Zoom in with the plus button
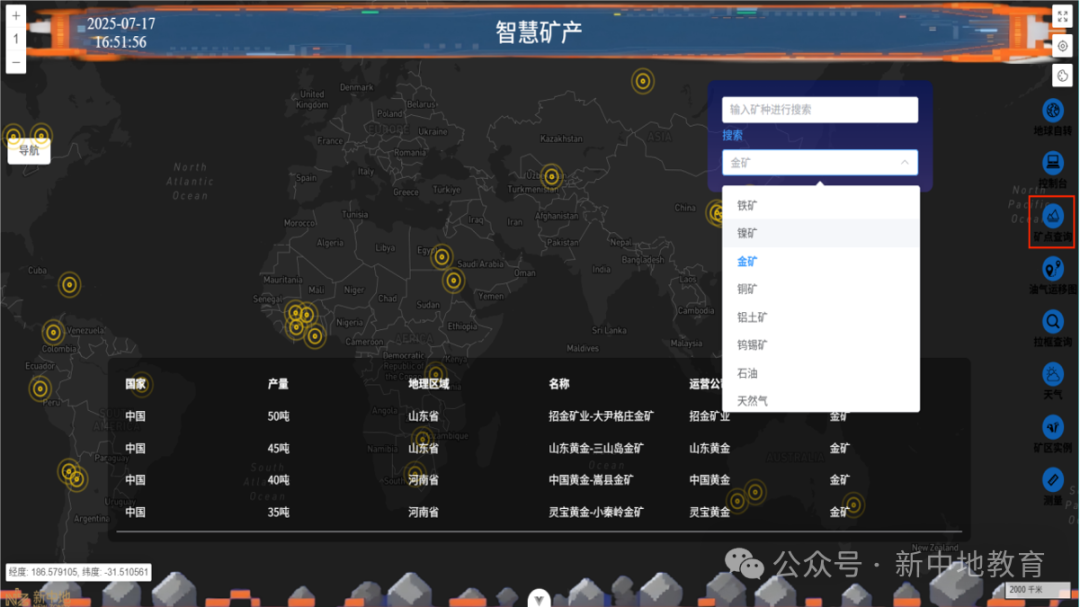Image resolution: width=1080 pixels, height=607 pixels. point(16,16)
